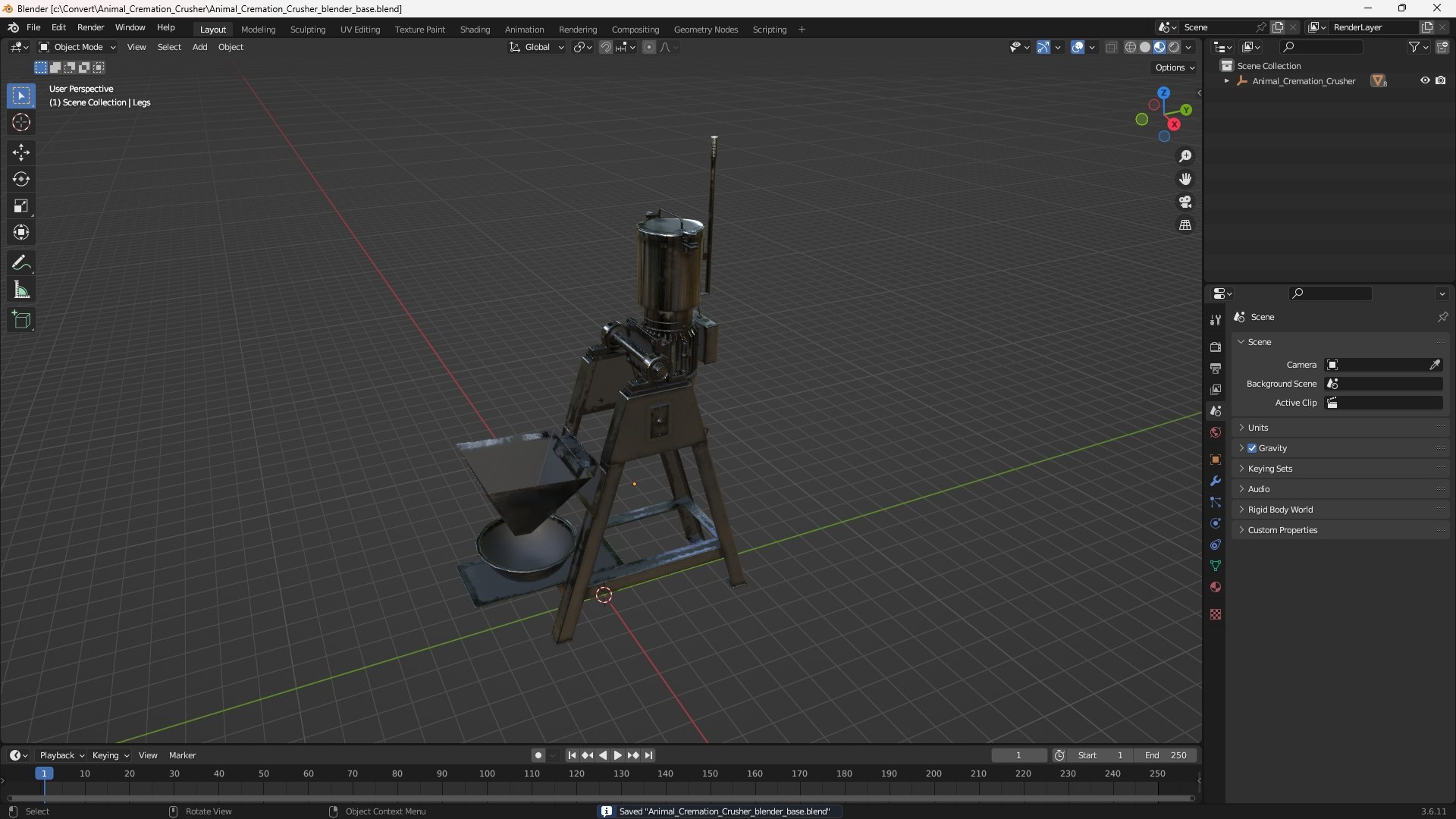Open the World properties tab icon
This screenshot has height=819, width=1456.
pyautogui.click(x=1216, y=432)
